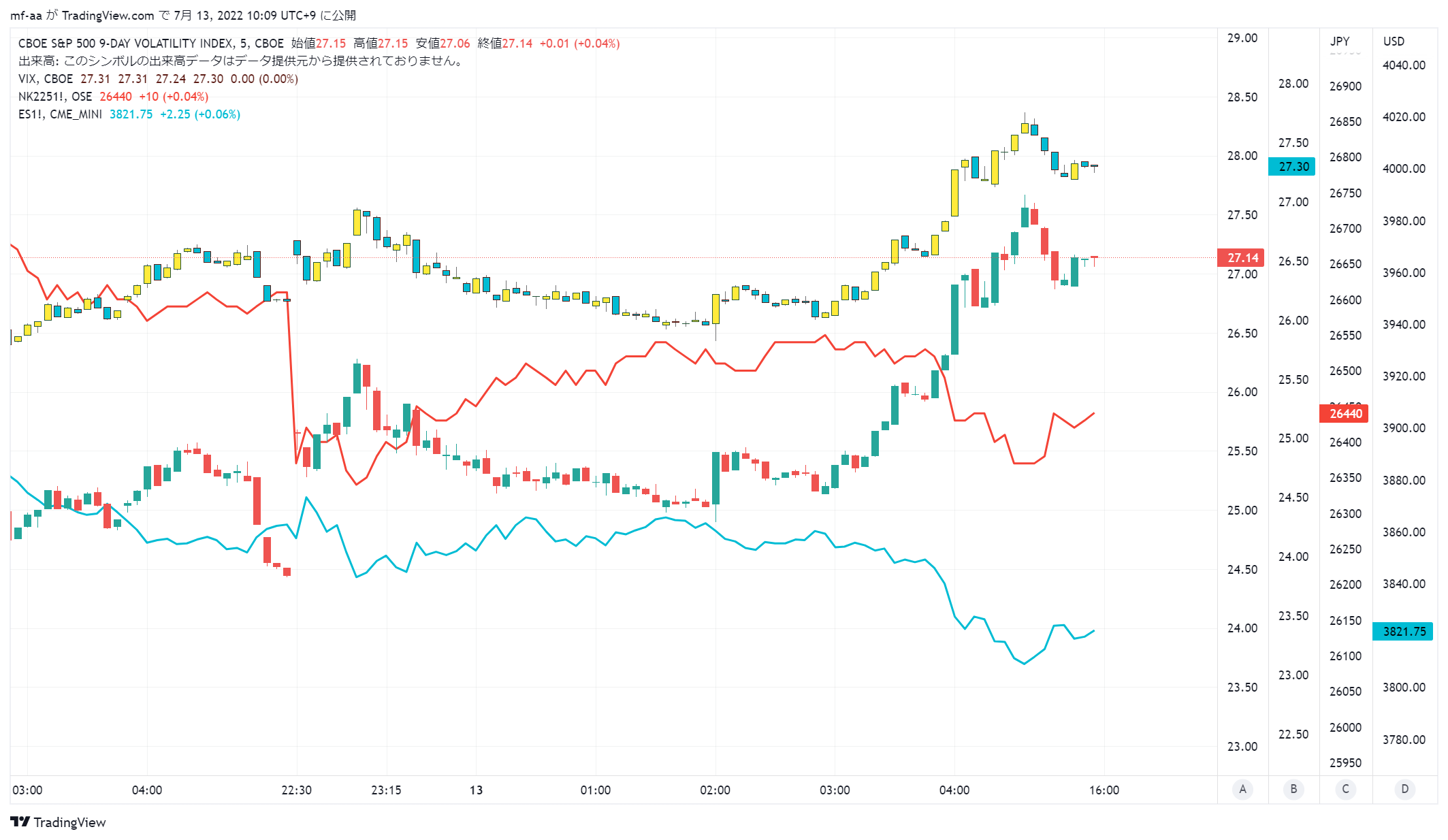
Task: Select the NK2251!, OSE legend row
Action: 113,97
